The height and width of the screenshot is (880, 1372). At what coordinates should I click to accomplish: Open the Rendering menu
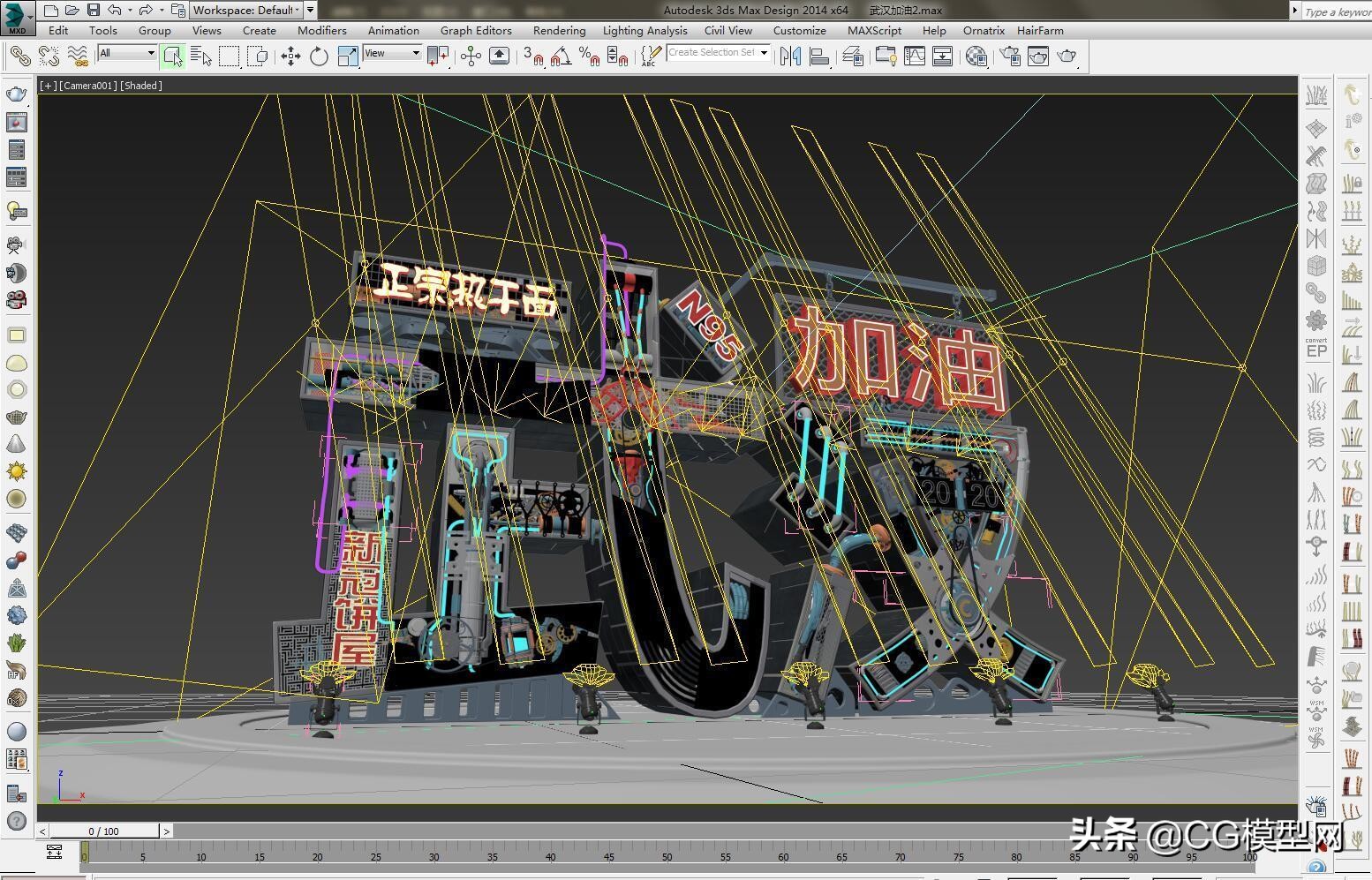click(559, 30)
